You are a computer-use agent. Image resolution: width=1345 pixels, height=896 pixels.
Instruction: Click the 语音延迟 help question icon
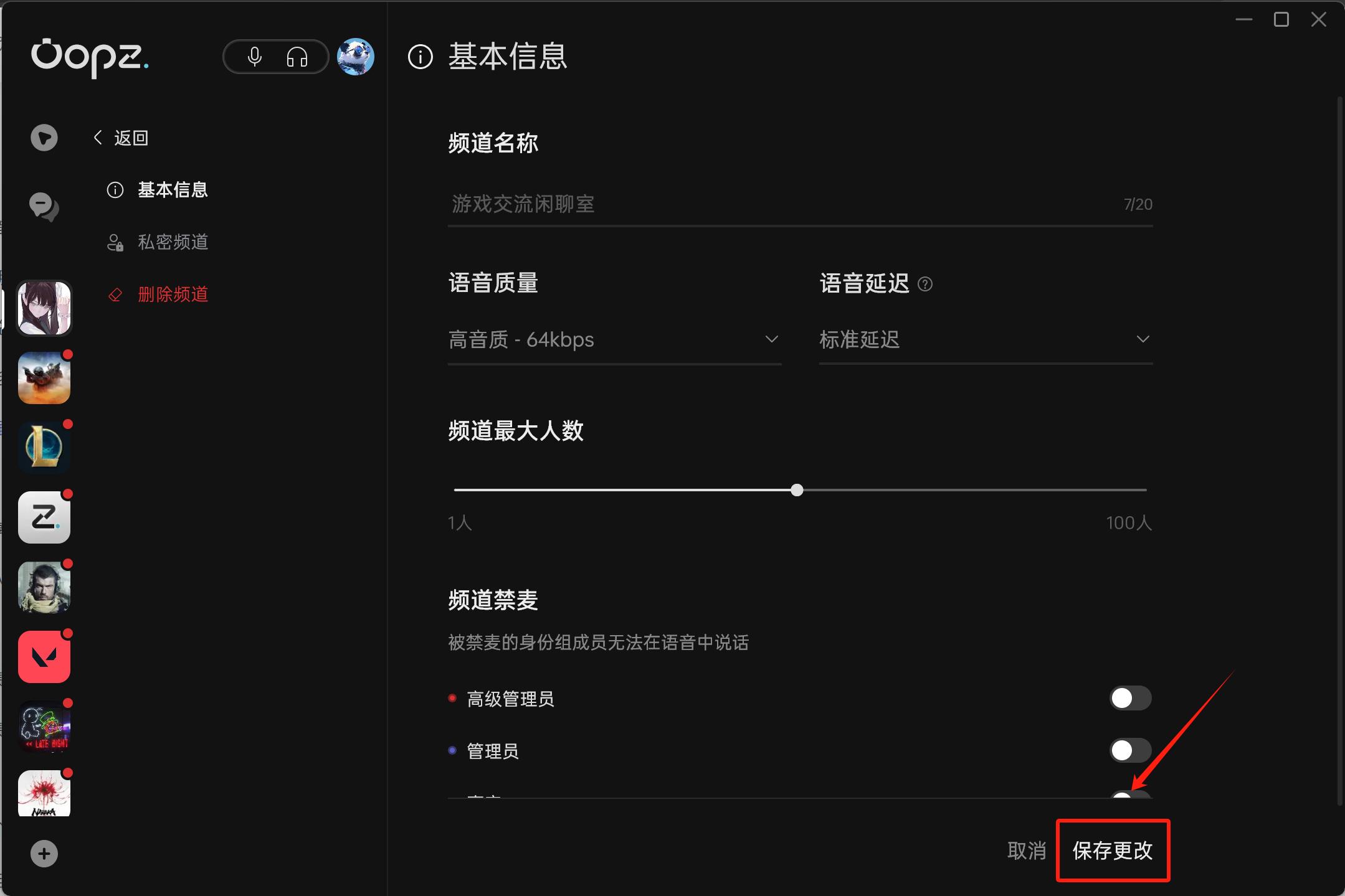tap(925, 284)
